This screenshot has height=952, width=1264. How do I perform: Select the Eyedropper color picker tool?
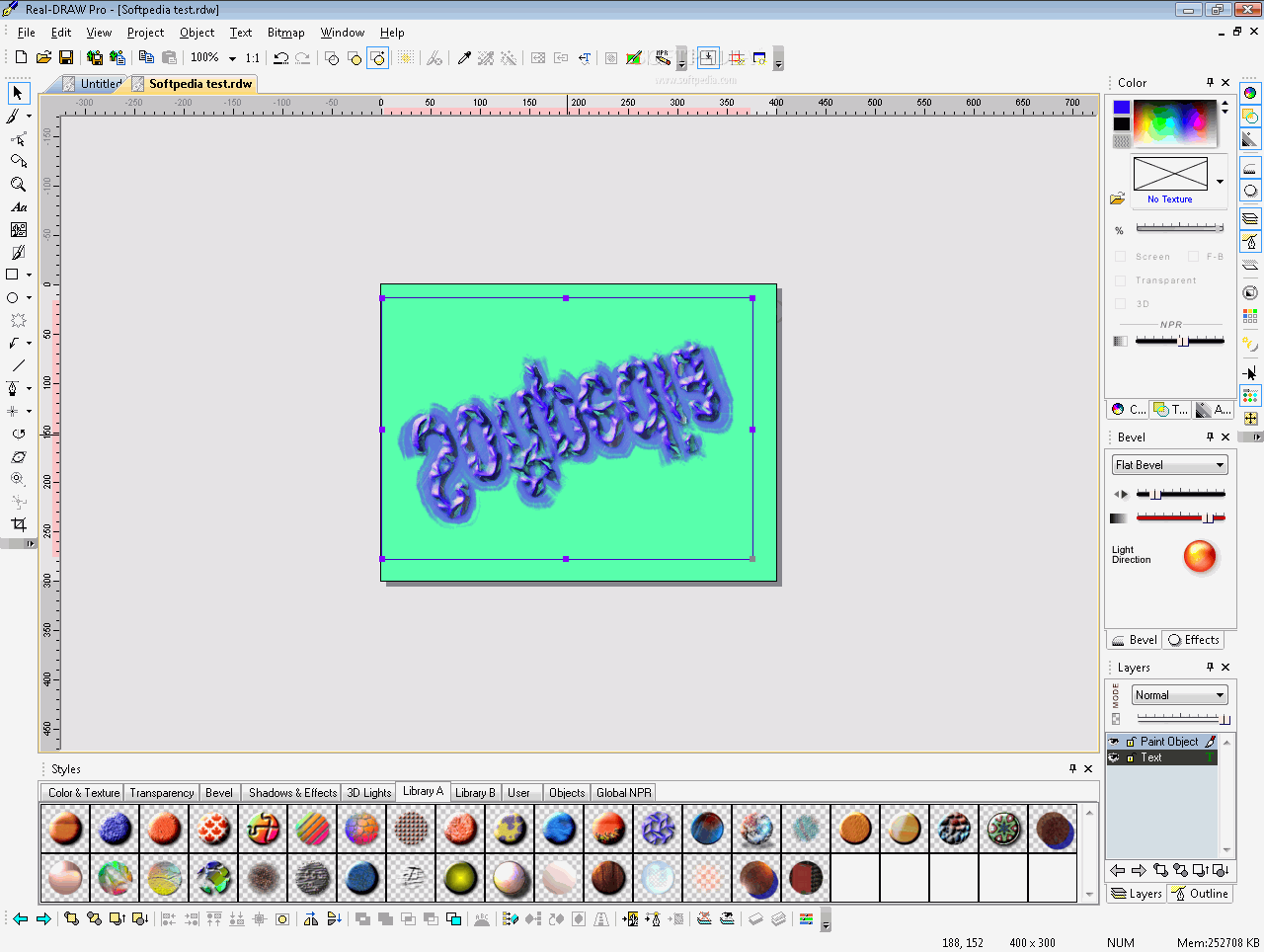pos(464,57)
